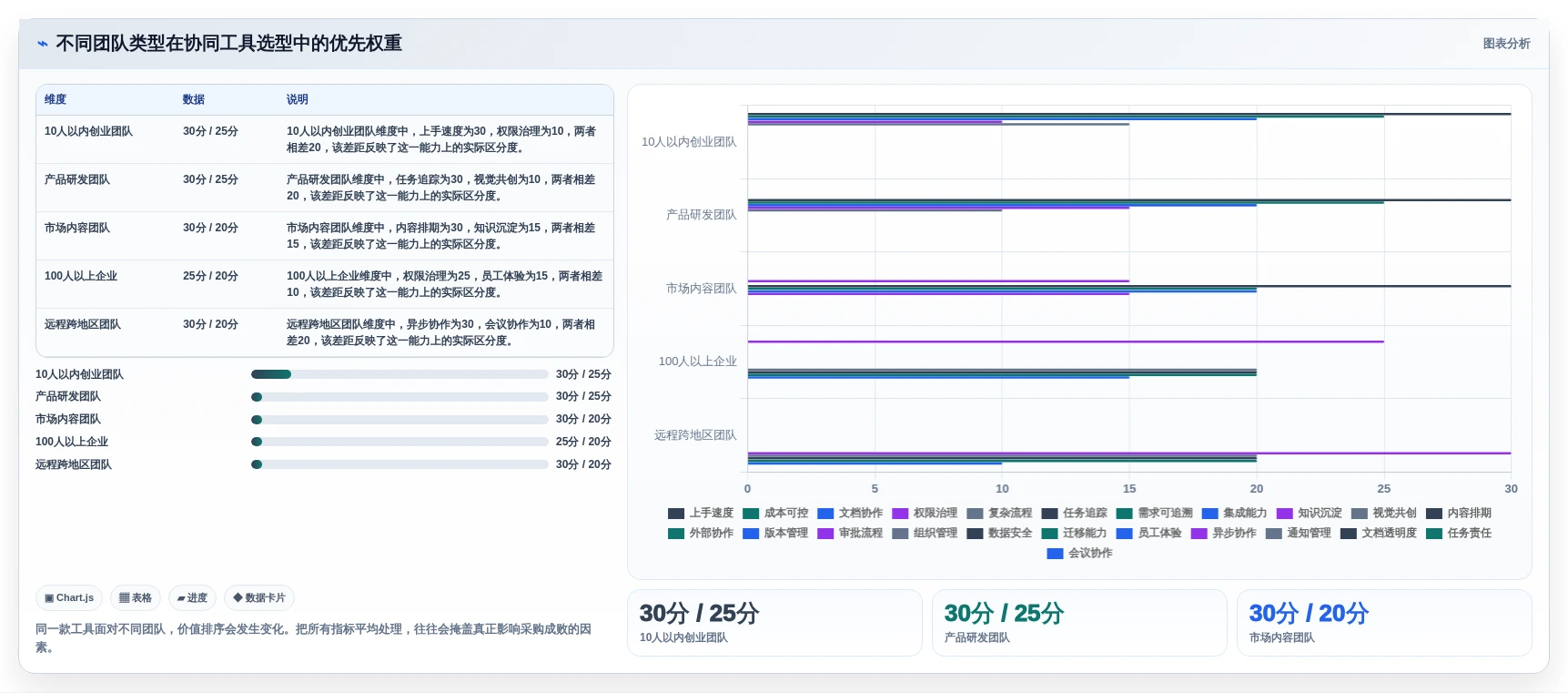This screenshot has height=693, width=1568.
Task: Hide the 通知管理 series in legend
Action: pos(1298,534)
